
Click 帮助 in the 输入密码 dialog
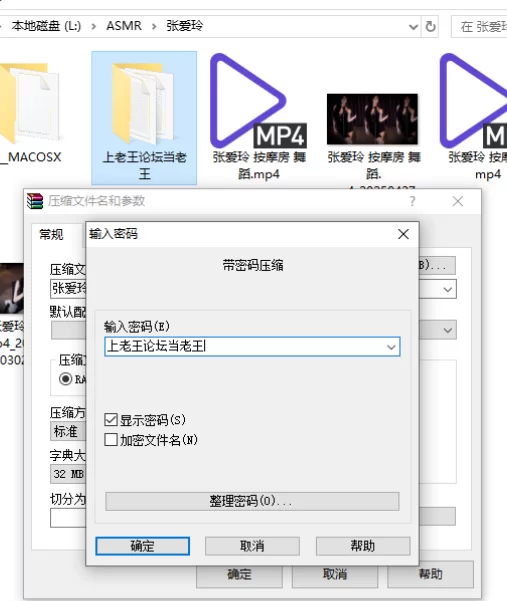363,546
